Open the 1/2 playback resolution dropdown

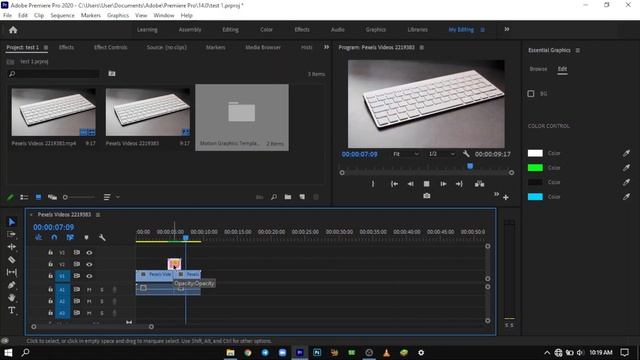click(x=441, y=154)
